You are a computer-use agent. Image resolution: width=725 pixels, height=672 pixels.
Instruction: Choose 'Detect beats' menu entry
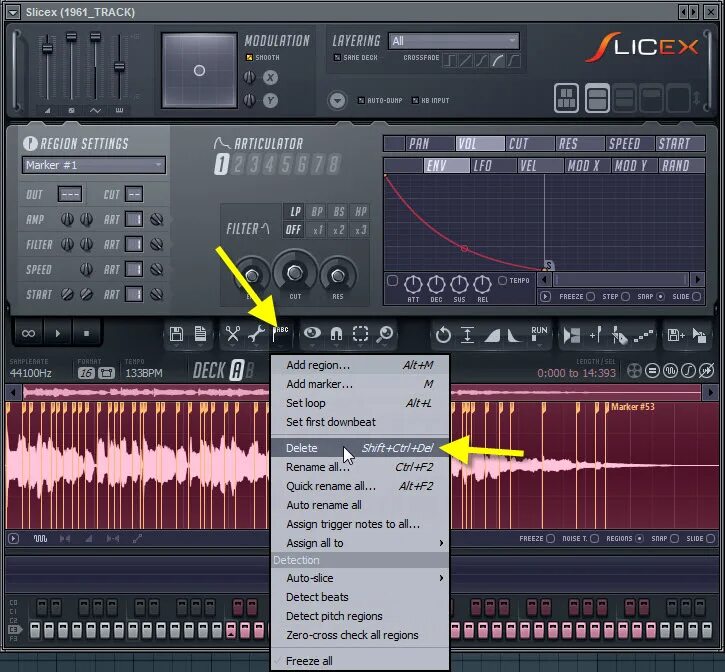(360, 597)
